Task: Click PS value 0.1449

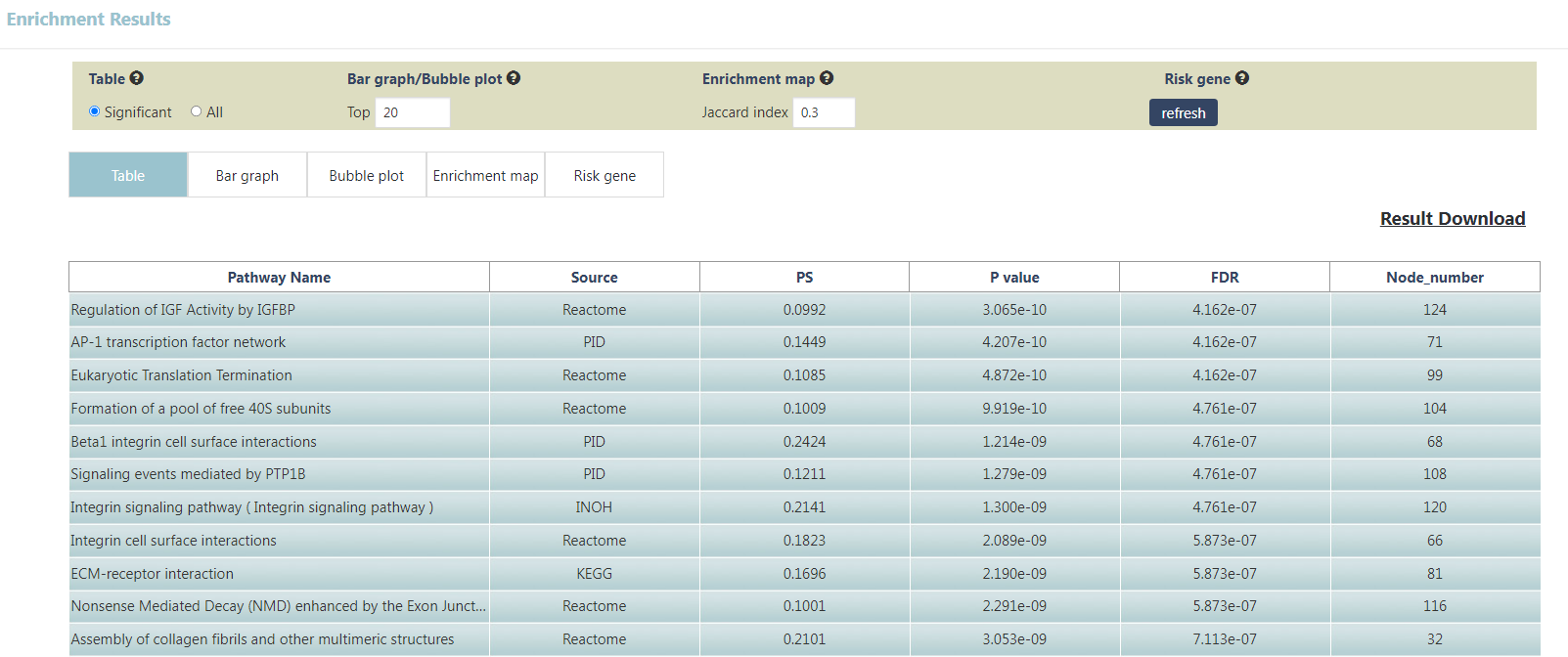Action: click(x=804, y=342)
